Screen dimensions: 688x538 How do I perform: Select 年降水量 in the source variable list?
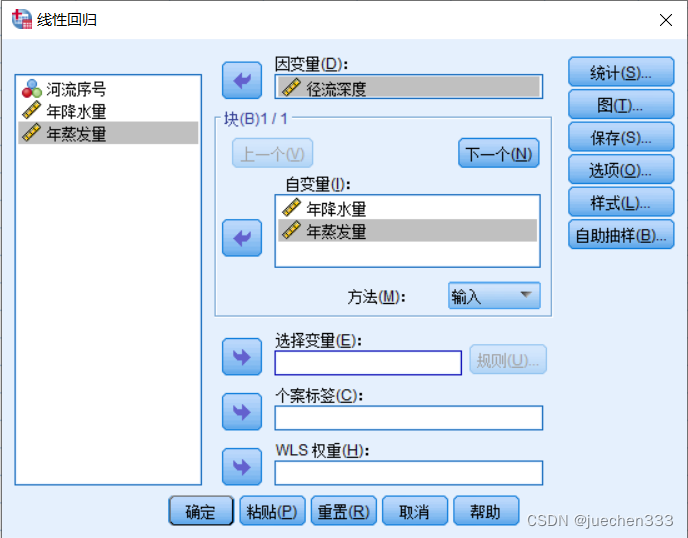click(108, 111)
